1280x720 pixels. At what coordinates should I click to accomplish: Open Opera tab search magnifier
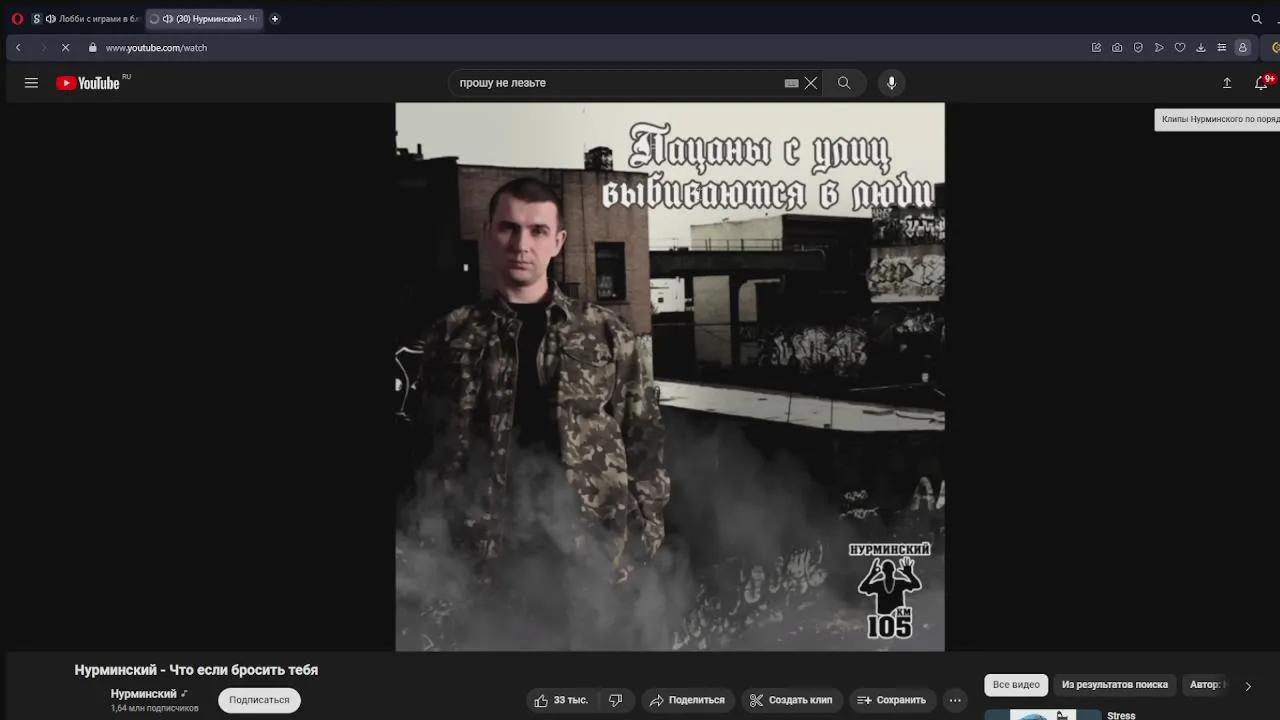click(1257, 18)
